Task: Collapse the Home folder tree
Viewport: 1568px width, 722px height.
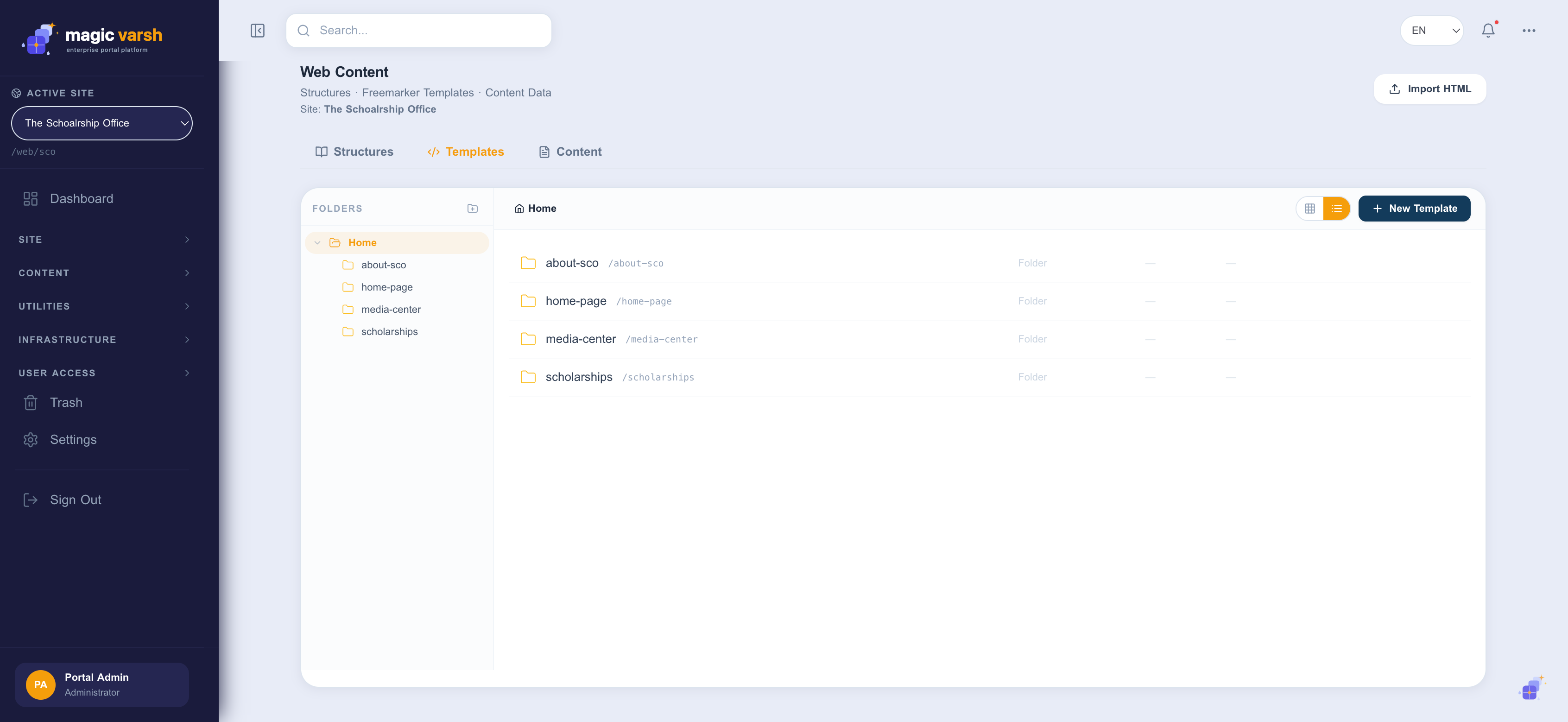Action: [x=317, y=243]
